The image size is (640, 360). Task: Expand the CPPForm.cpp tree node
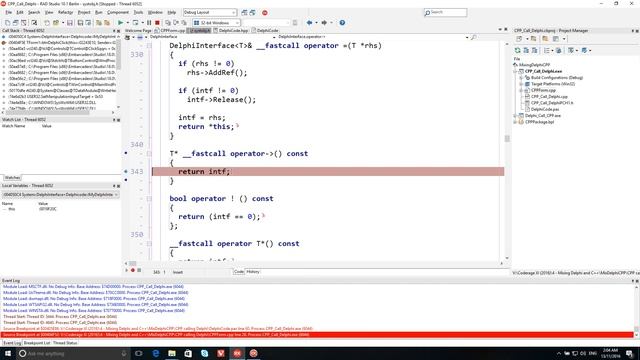[x=521, y=90]
